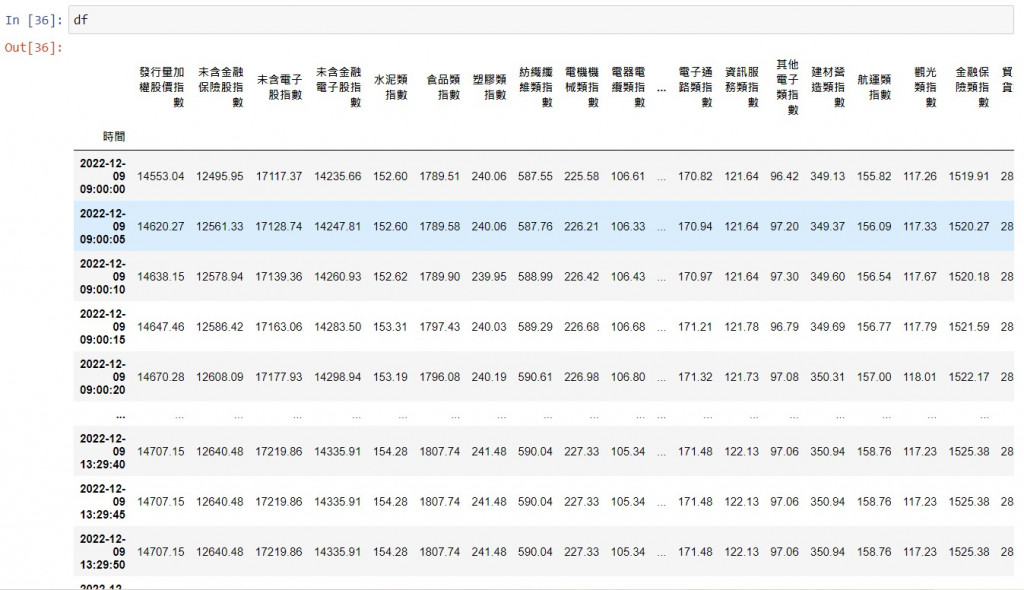The width and height of the screenshot is (1024, 590).
Task: Click the 電子通路類指數 column header
Action: click(696, 87)
